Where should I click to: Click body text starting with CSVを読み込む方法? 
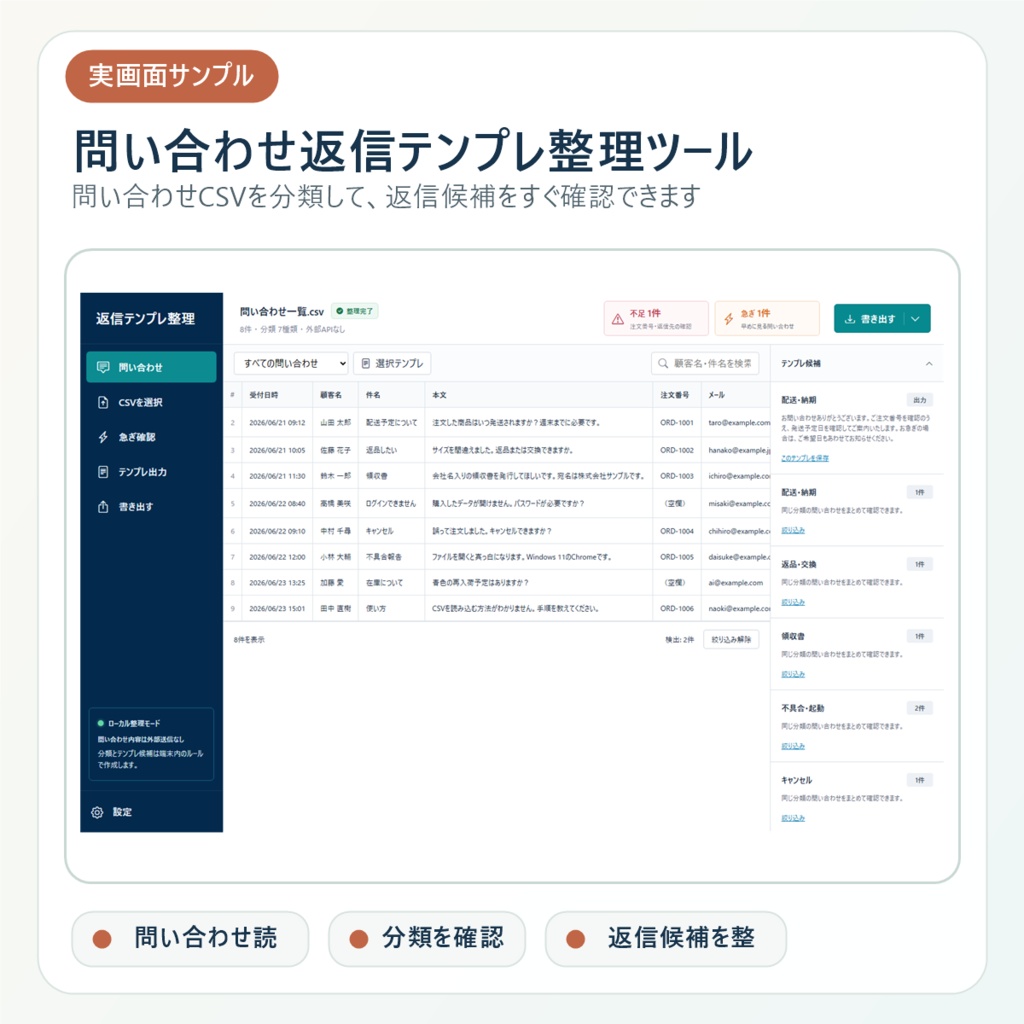(x=515, y=609)
